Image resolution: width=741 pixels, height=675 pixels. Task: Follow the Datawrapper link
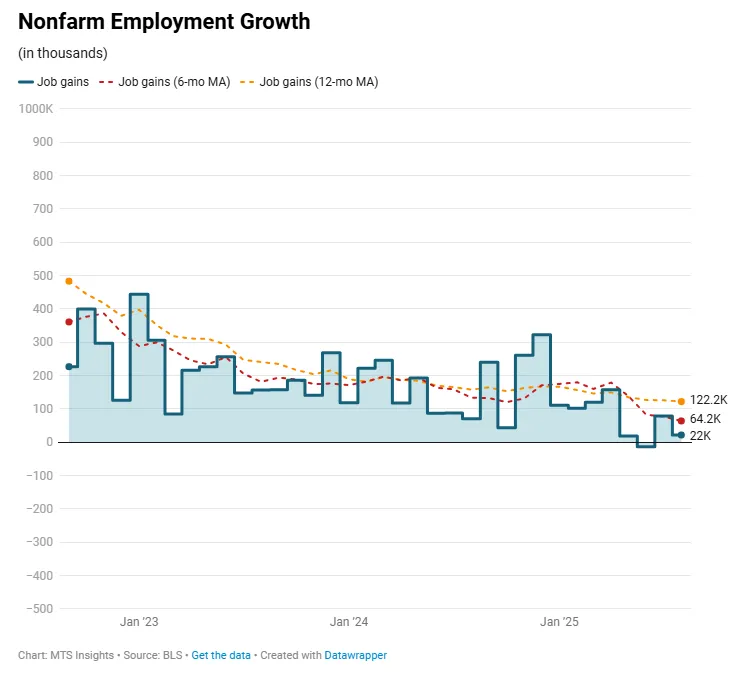point(355,655)
